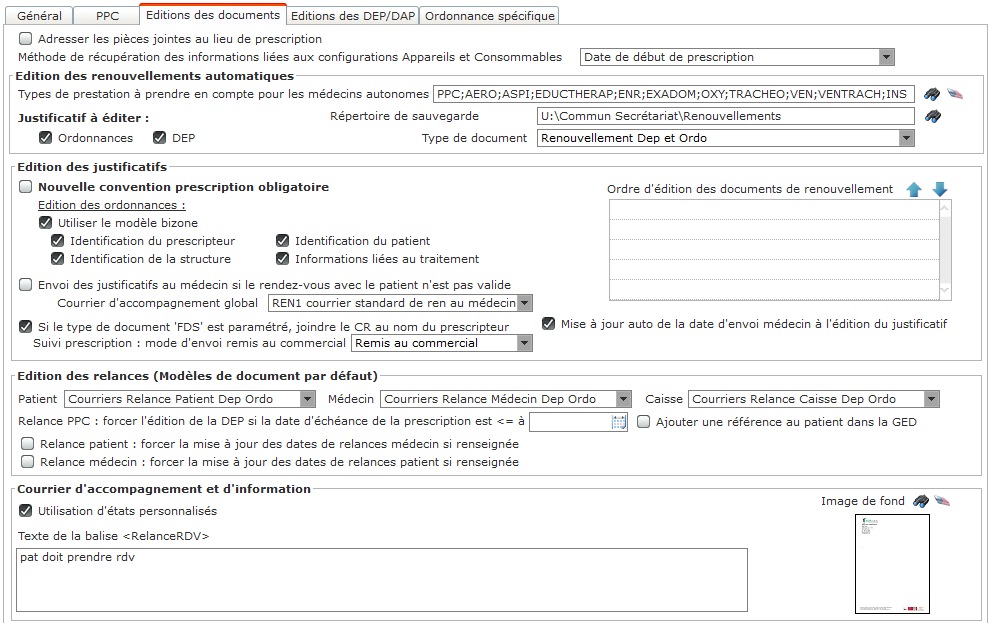Check Adresser les pièces jointes au lieu de prescription
Image resolution: width=991 pixels, height=623 pixels.
[x=26, y=39]
